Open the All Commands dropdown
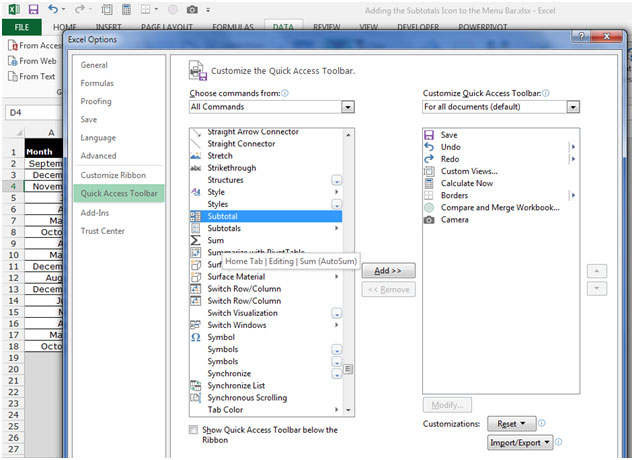 coord(348,107)
